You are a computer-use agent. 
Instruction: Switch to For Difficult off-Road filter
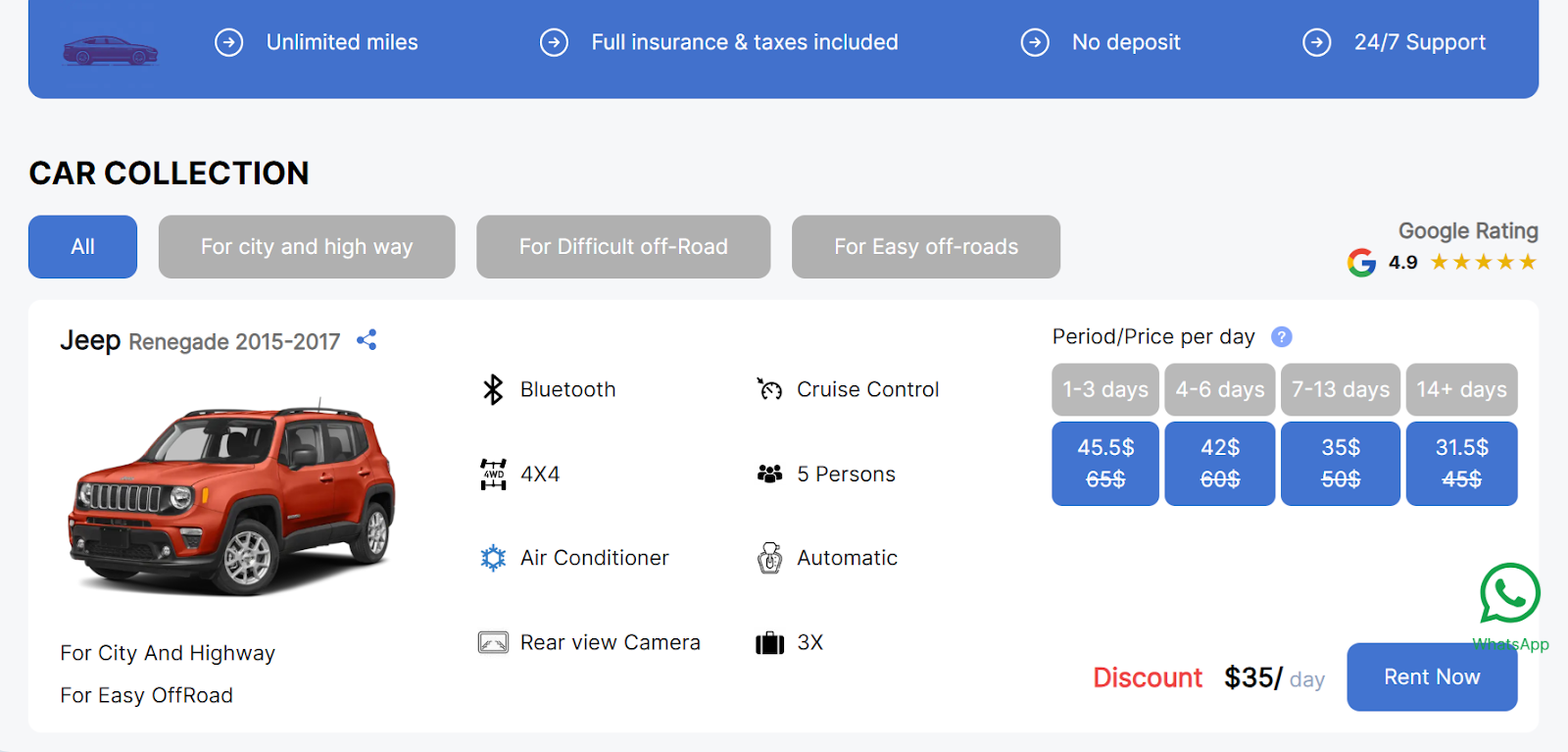623,247
